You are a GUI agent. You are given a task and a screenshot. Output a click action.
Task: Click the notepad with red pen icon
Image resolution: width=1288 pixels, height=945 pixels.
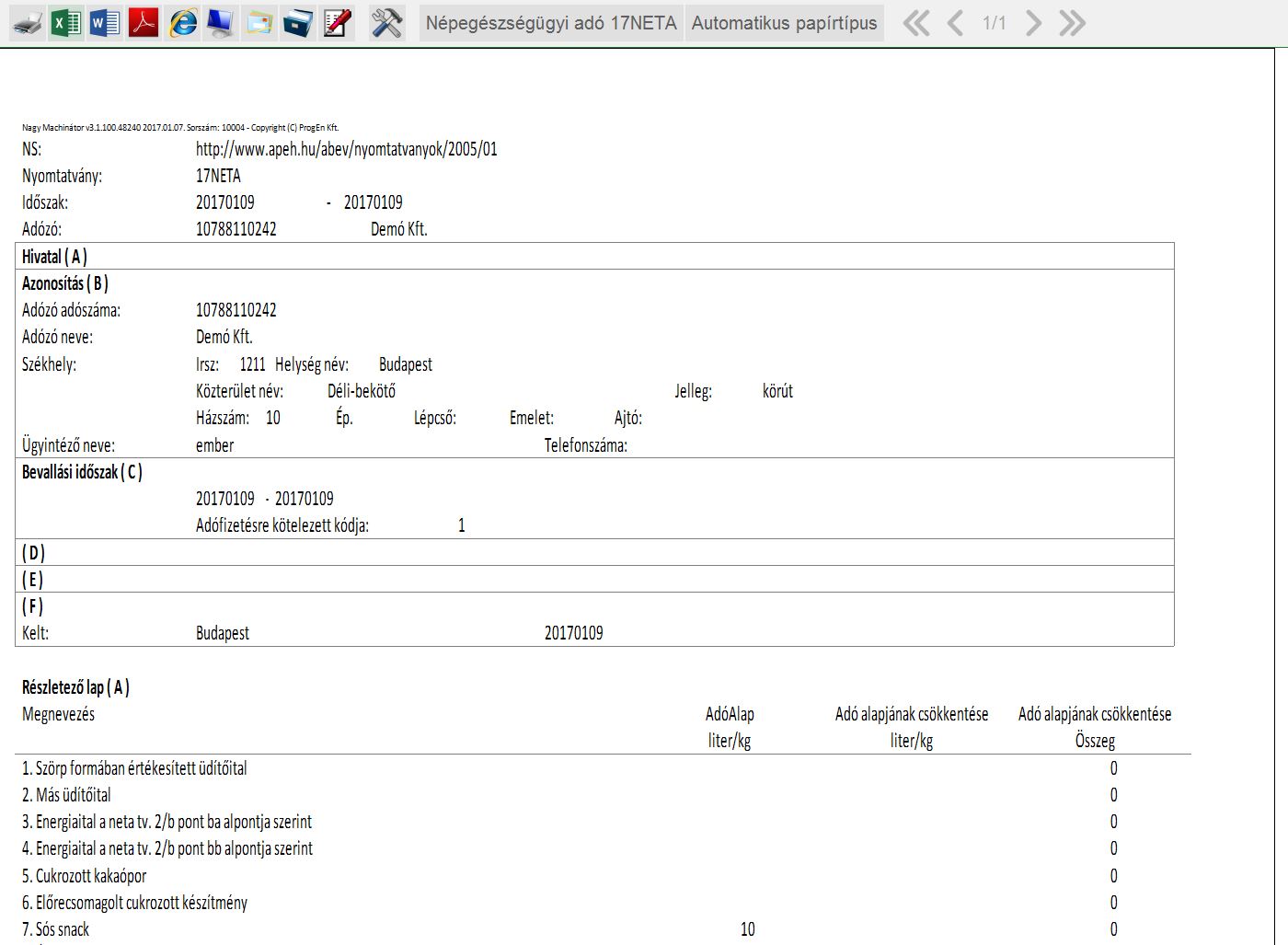point(337,23)
